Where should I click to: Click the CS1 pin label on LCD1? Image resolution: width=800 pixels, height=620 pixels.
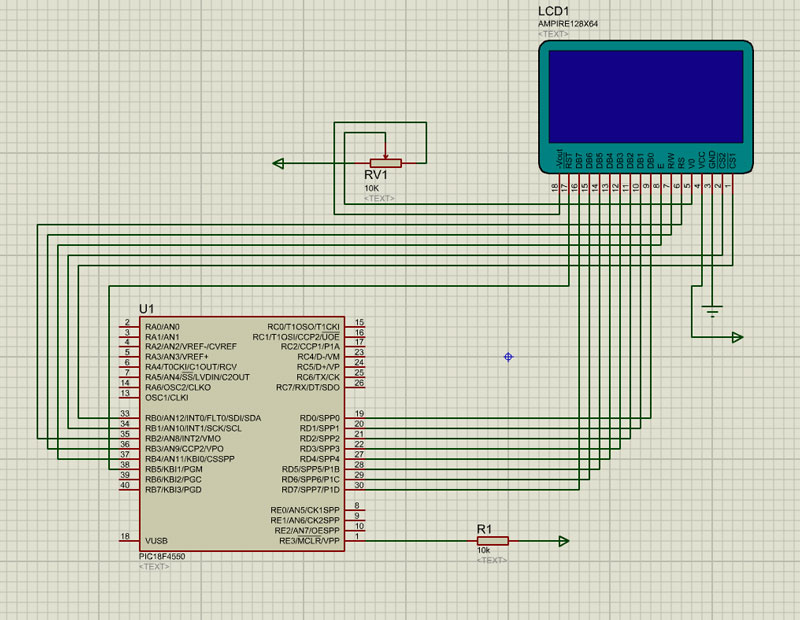(733, 161)
